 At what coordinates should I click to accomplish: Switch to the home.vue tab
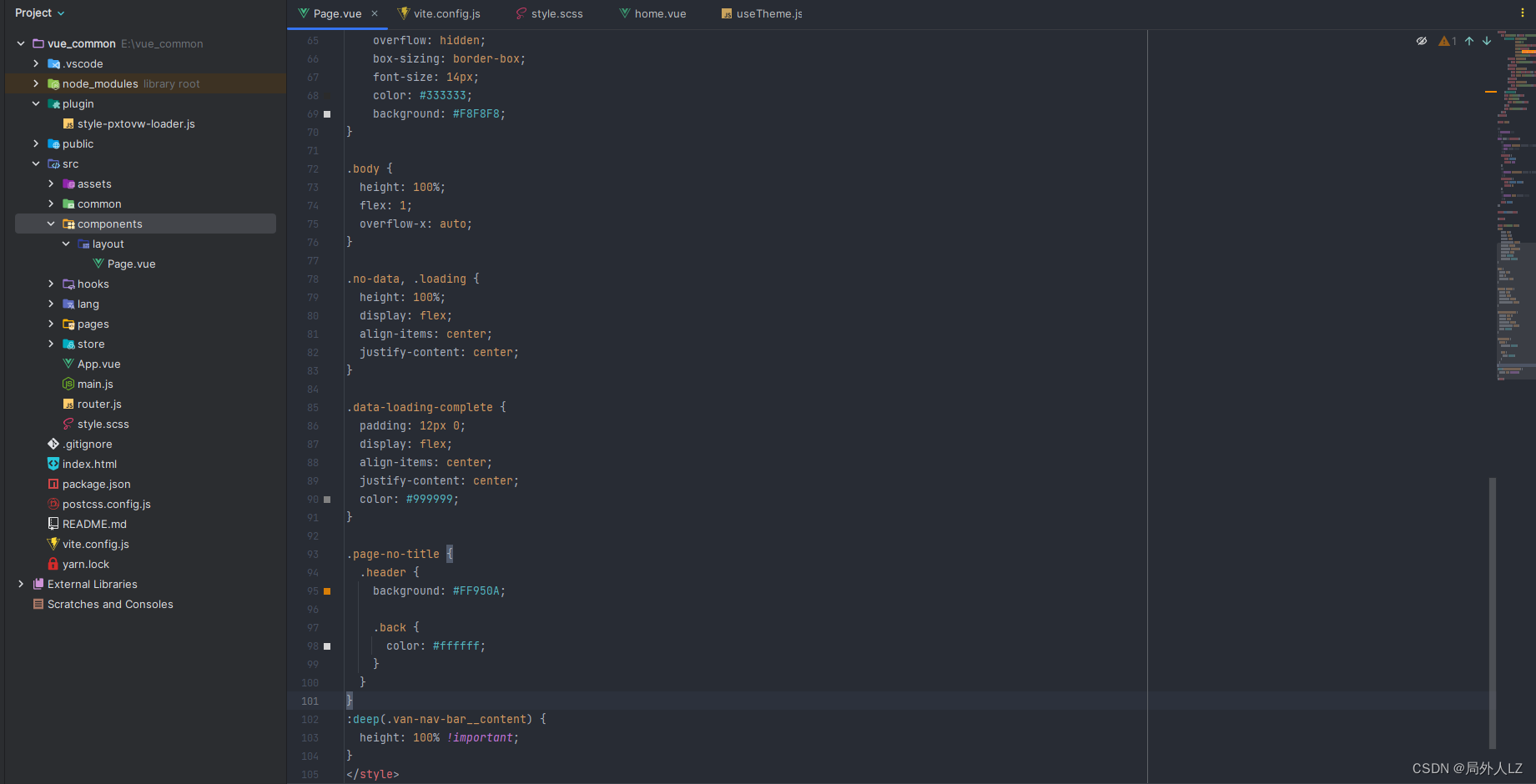tap(652, 13)
